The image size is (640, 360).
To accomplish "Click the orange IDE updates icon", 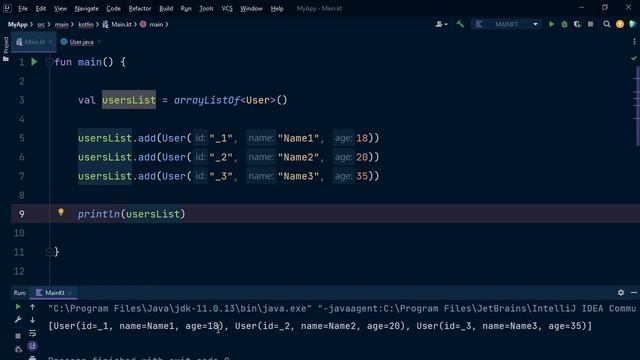I will 620,24.
